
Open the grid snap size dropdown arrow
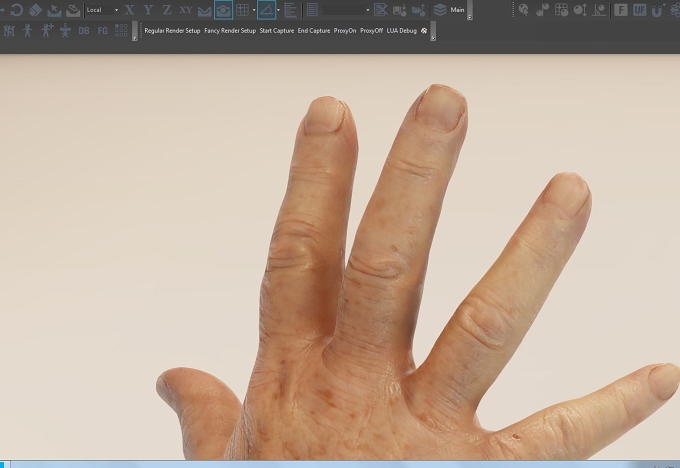point(254,10)
